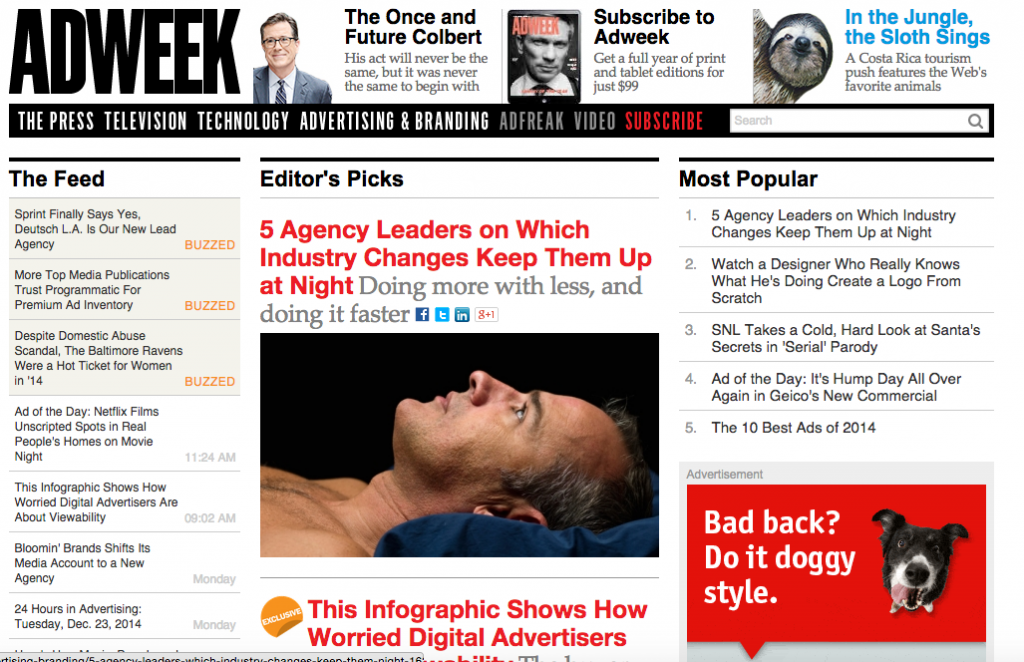
Task: Click the search magnifier icon
Action: click(x=975, y=121)
